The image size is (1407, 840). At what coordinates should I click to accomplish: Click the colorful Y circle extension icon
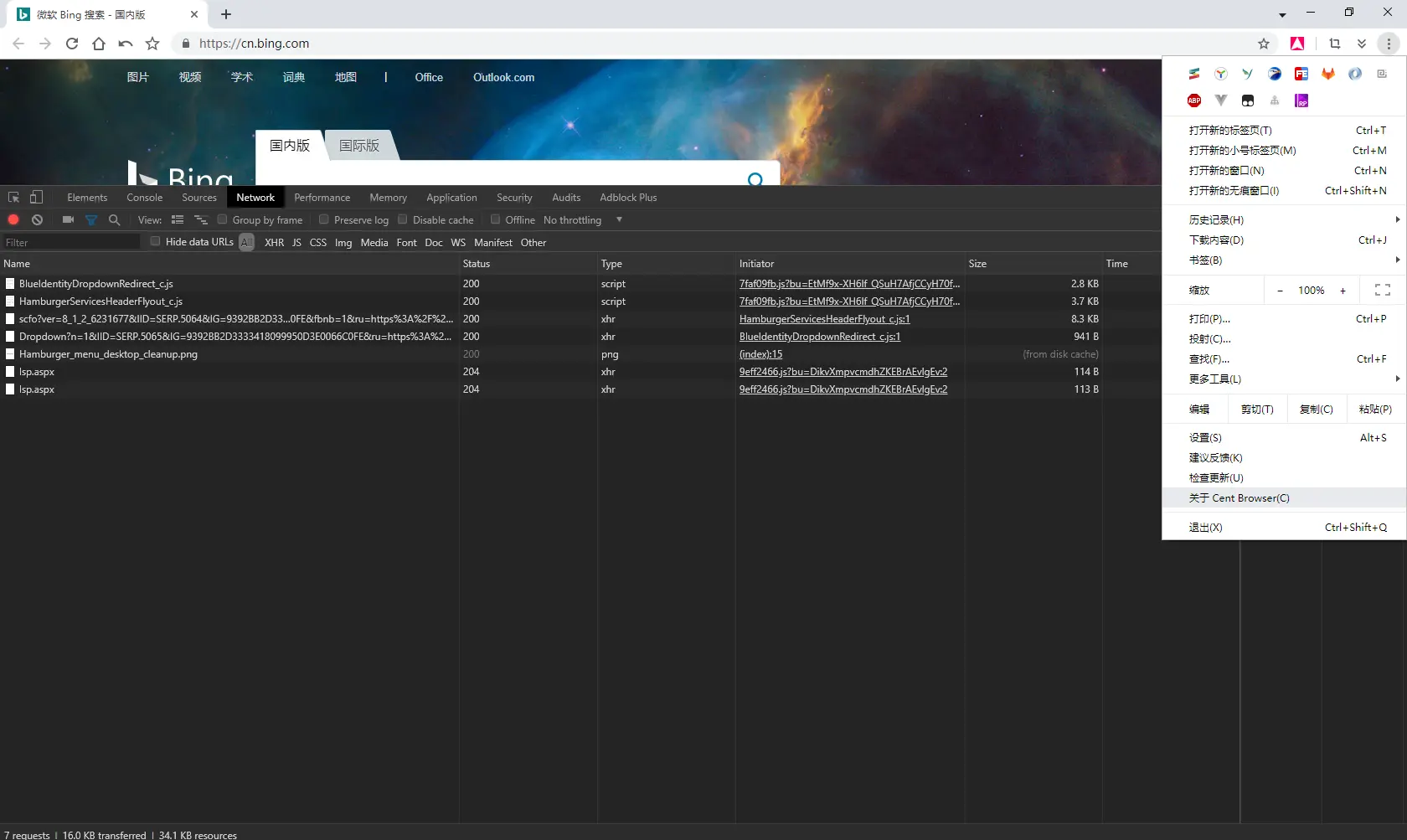[1221, 74]
